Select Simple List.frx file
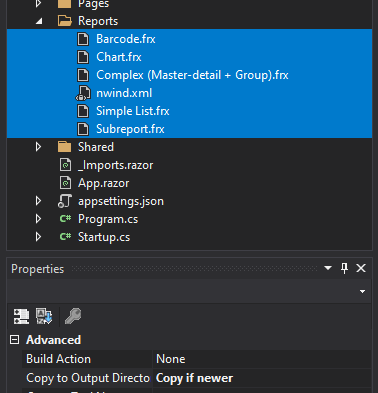 tap(133, 111)
